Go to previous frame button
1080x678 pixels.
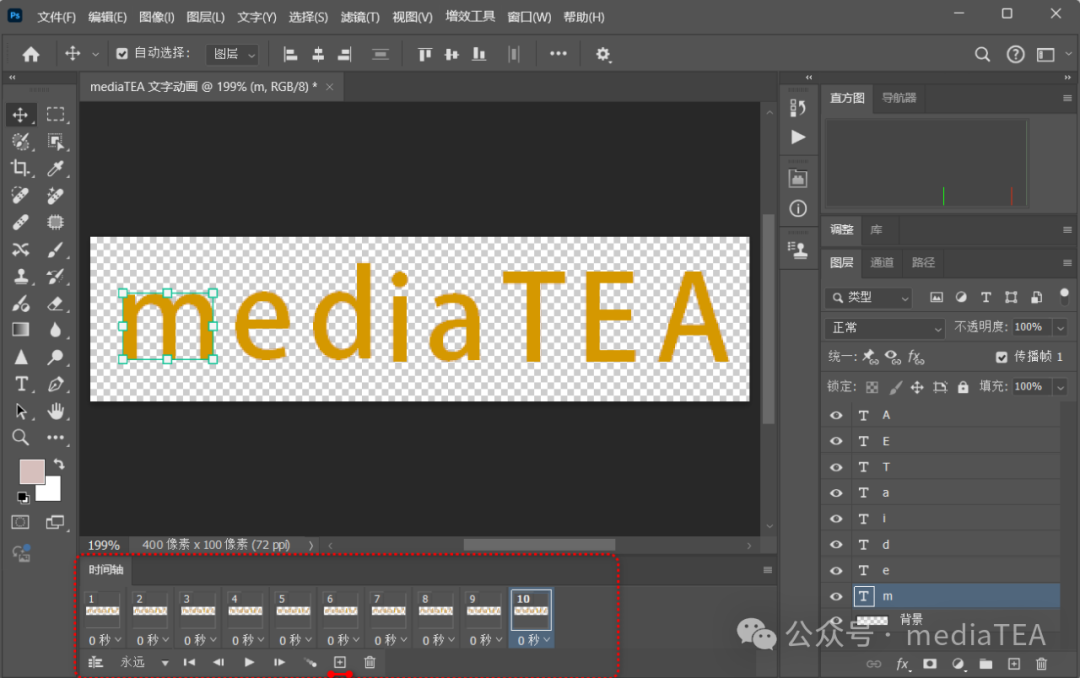[x=218, y=662]
